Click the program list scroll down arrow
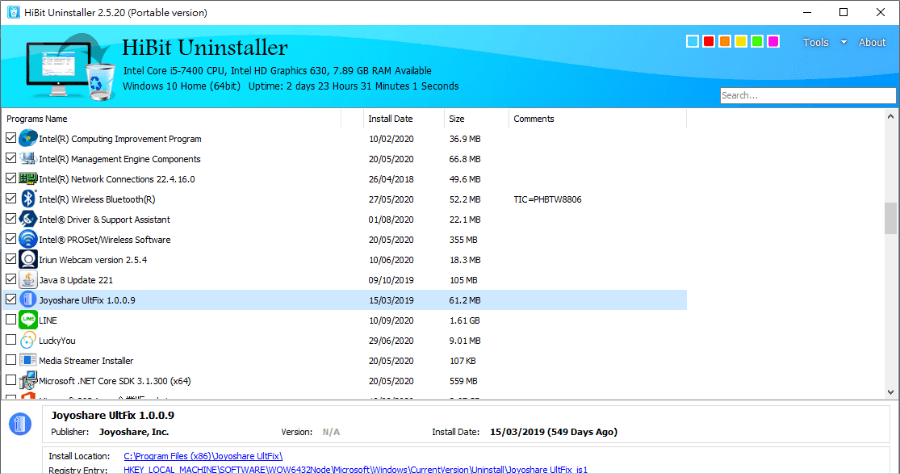The image size is (900, 474). (x=890, y=393)
